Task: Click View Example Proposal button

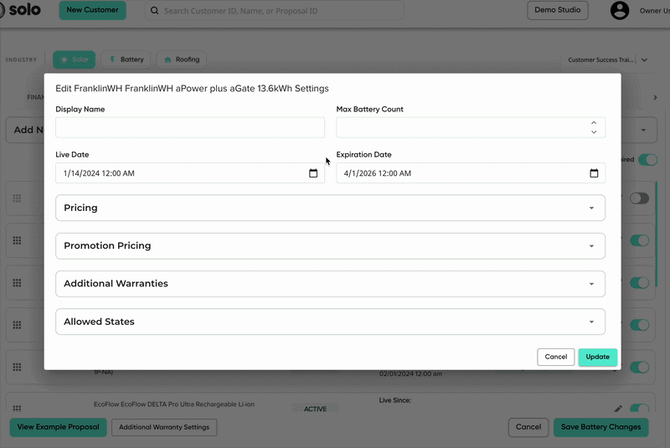Action: [58, 427]
